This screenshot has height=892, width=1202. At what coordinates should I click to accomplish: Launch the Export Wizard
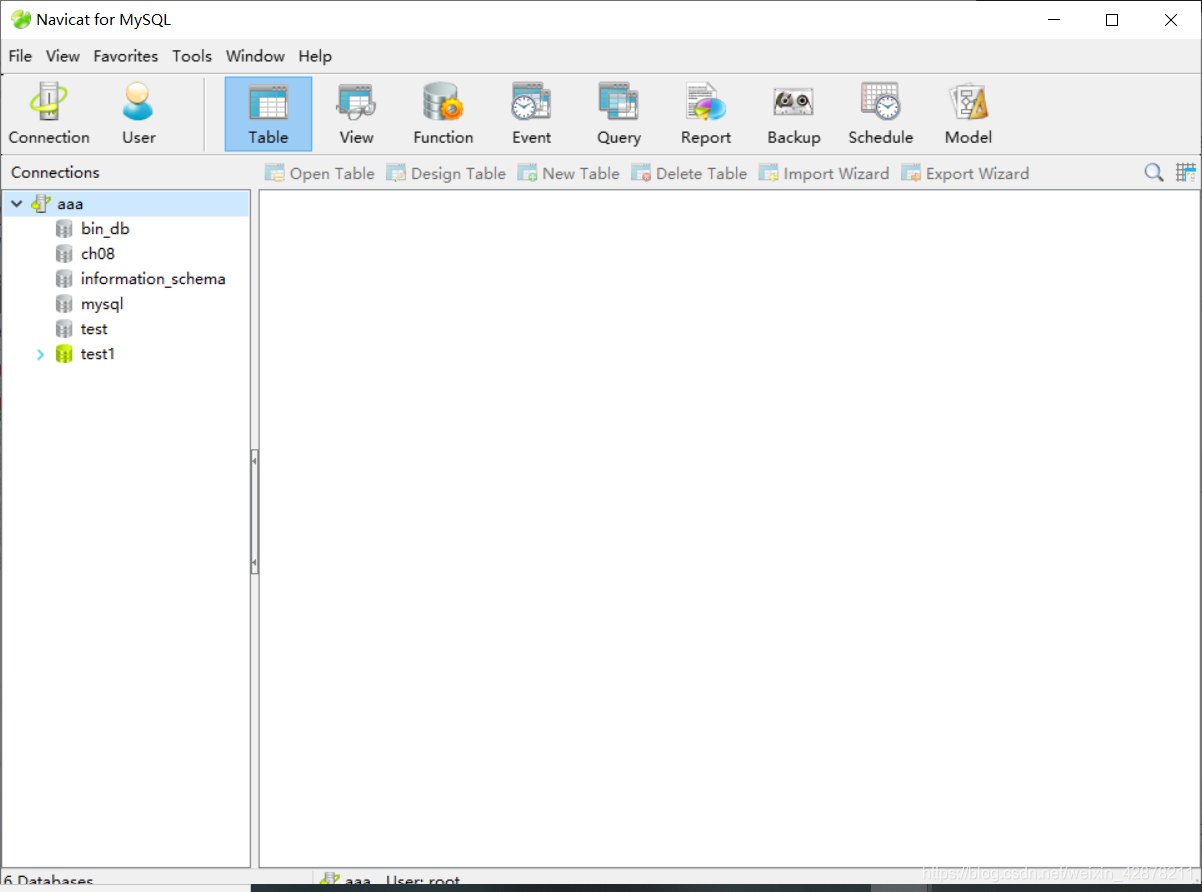[x=965, y=173]
